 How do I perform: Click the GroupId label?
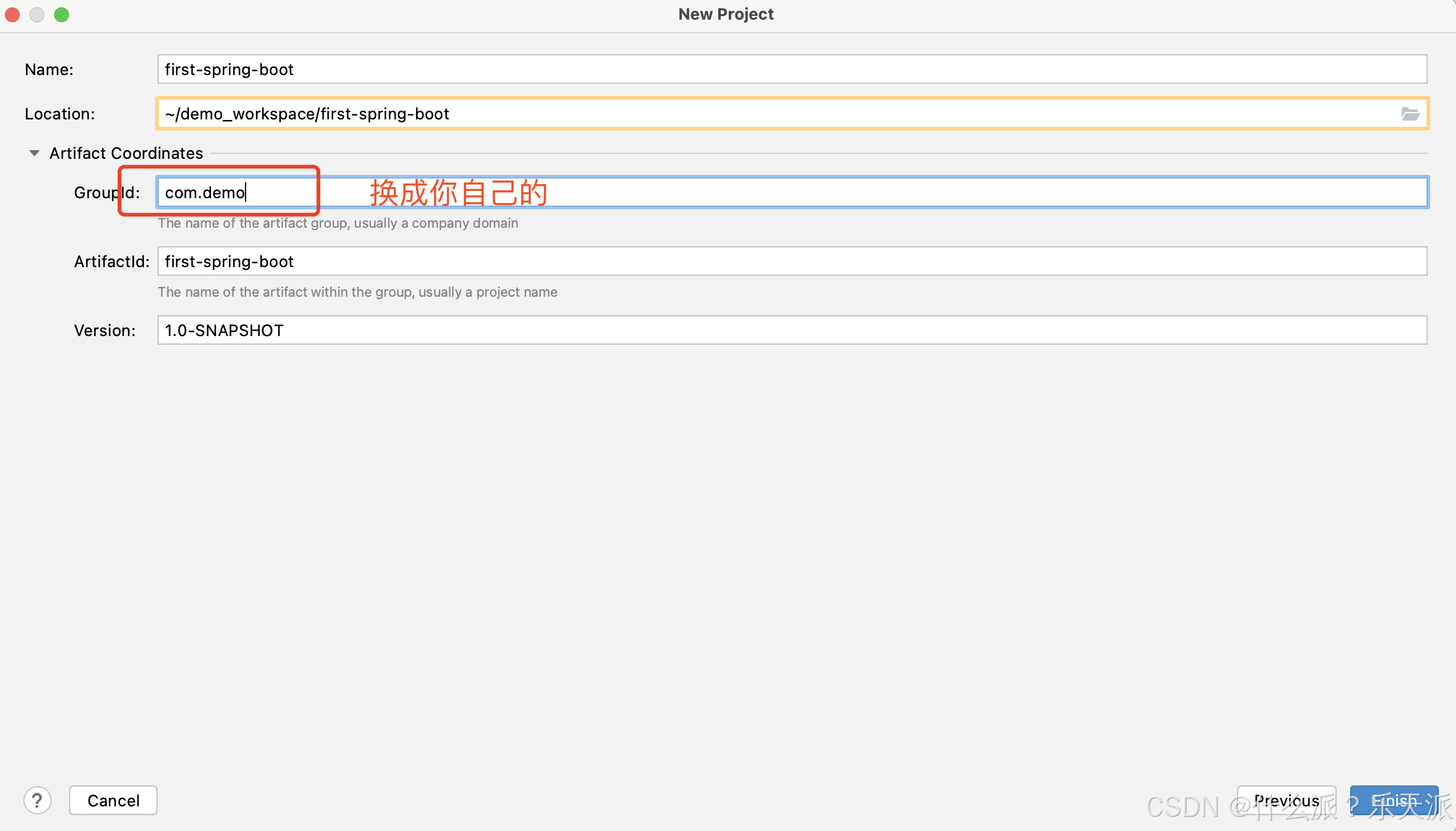(x=106, y=192)
